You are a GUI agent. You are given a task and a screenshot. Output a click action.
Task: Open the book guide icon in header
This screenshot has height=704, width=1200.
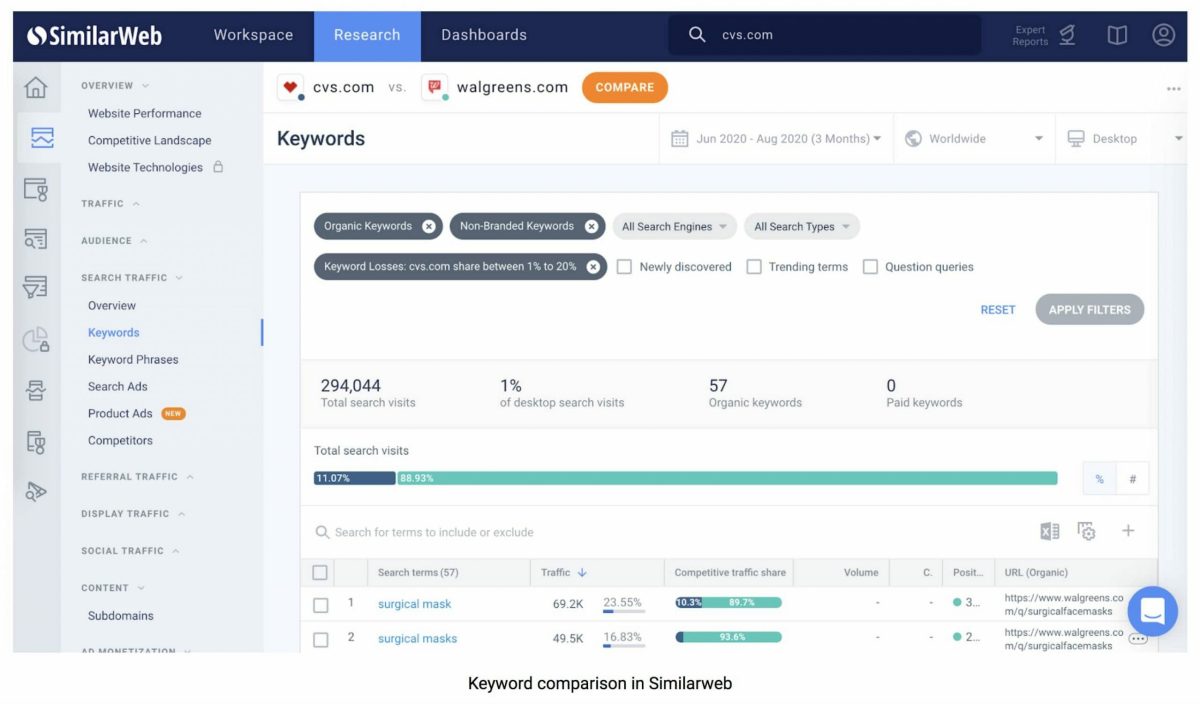[x=1117, y=35]
